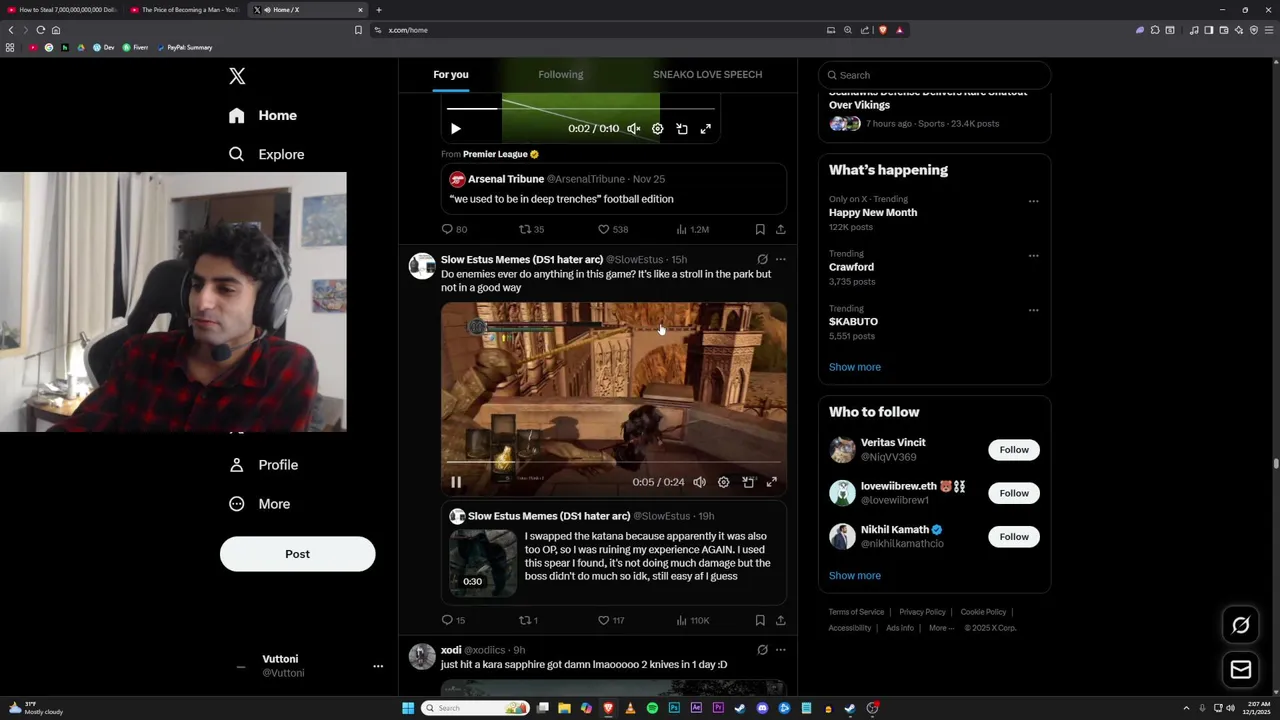Seek the Slow Estus video progress bar
The height and width of the screenshot is (720, 1280).
click(x=613, y=462)
